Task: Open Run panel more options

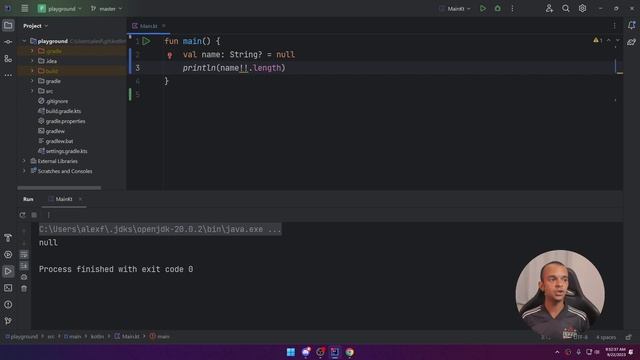Action: click(48, 215)
